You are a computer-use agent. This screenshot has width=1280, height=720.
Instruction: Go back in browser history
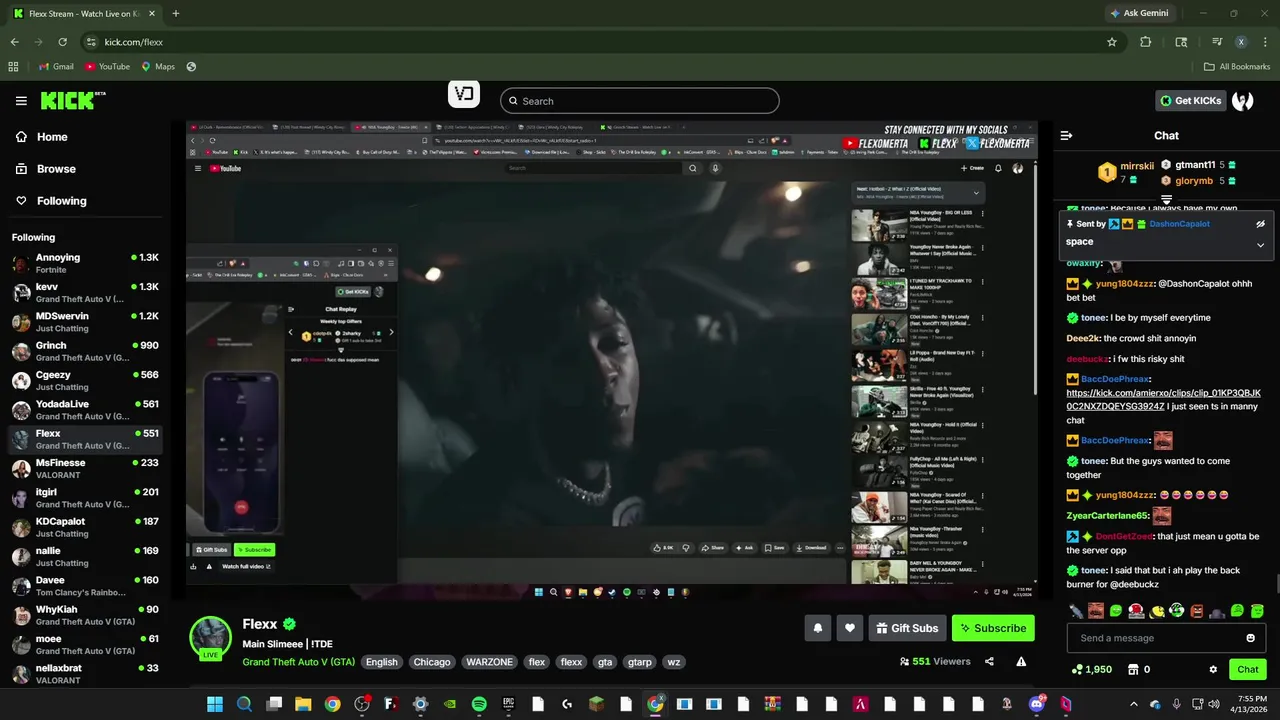tap(14, 42)
